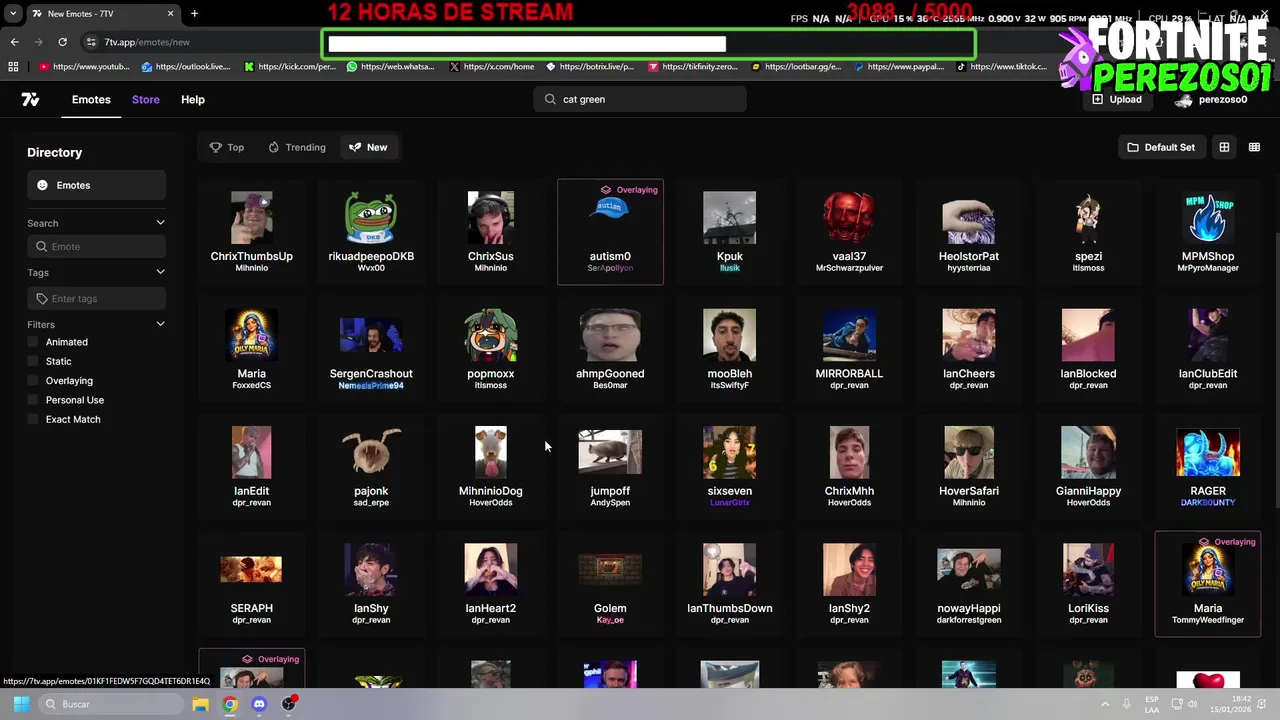Enable the Animated filter checkbox
The image size is (1280, 720).
[x=33, y=342]
